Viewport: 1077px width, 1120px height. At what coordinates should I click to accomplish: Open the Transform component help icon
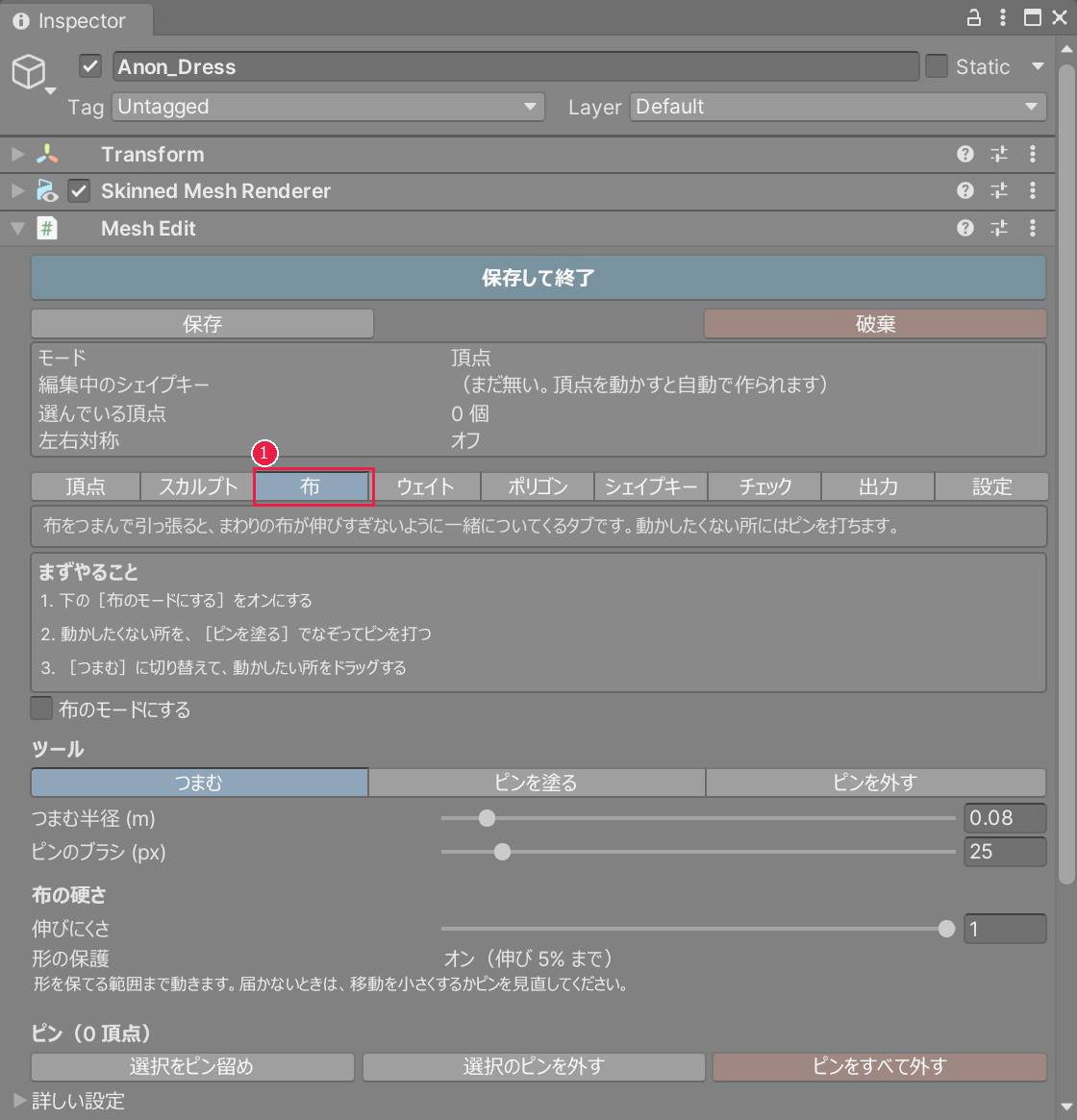coord(964,154)
